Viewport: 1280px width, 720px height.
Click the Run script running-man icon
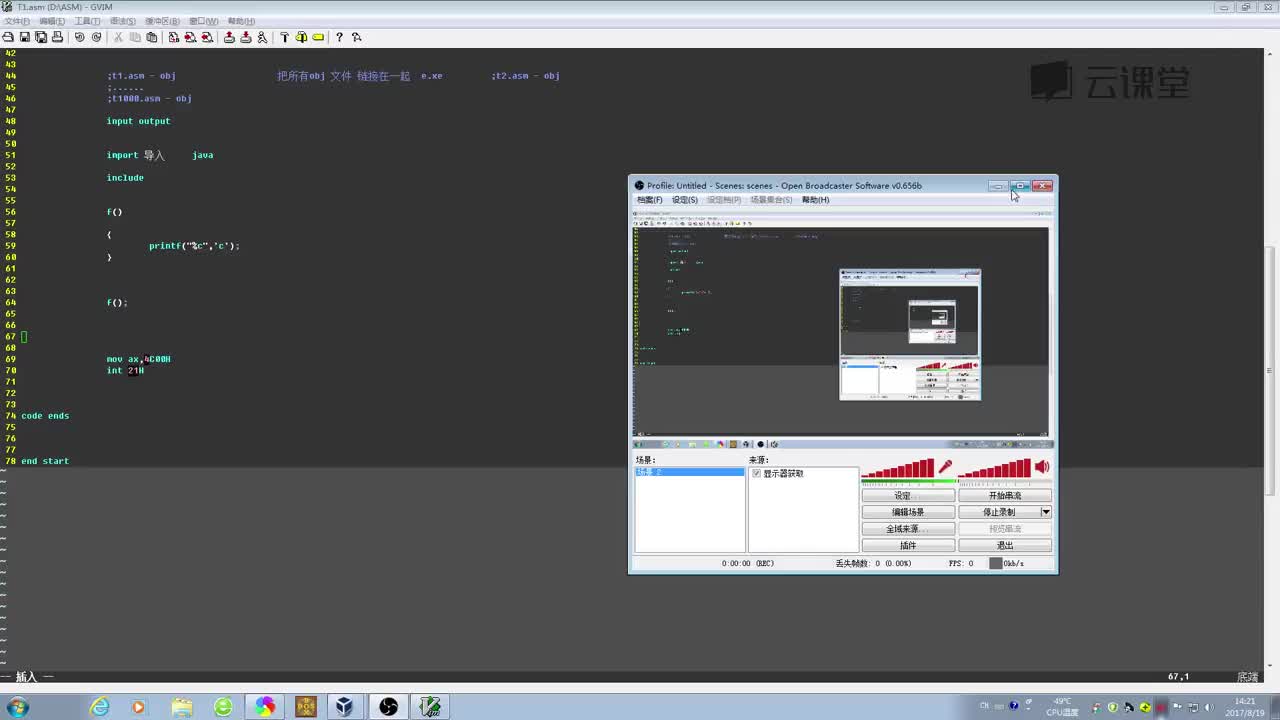point(262,37)
